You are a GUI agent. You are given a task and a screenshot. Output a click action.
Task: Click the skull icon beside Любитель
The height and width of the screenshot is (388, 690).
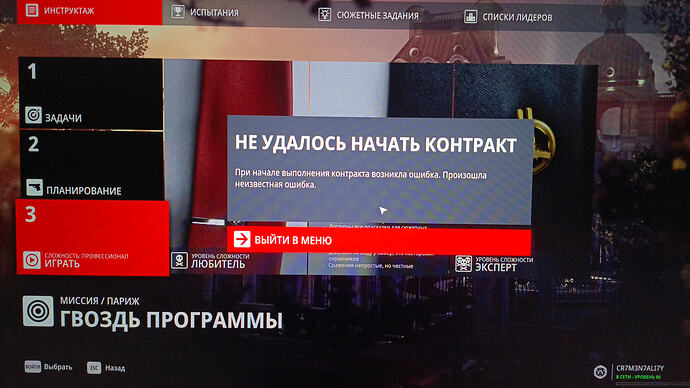pos(179,260)
